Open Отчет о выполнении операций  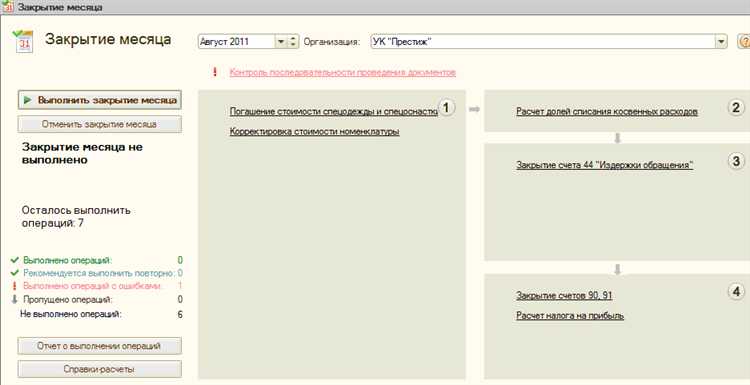click(99, 346)
